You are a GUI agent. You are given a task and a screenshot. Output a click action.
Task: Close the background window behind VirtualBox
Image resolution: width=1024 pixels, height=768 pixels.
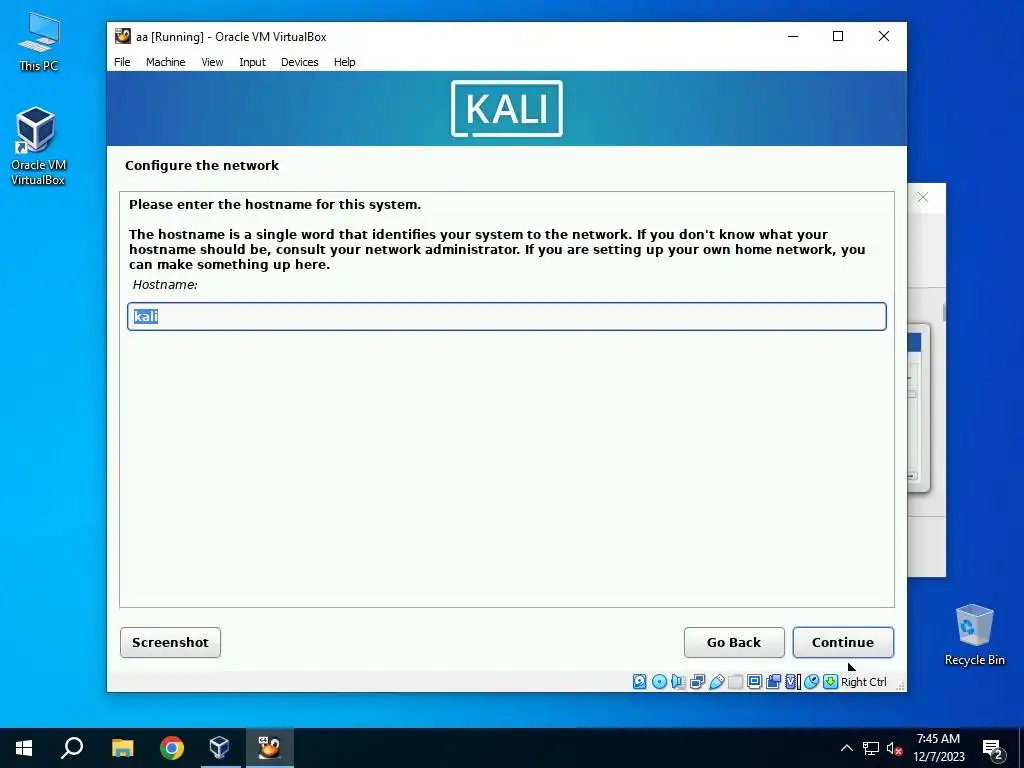pyautogui.click(x=923, y=197)
